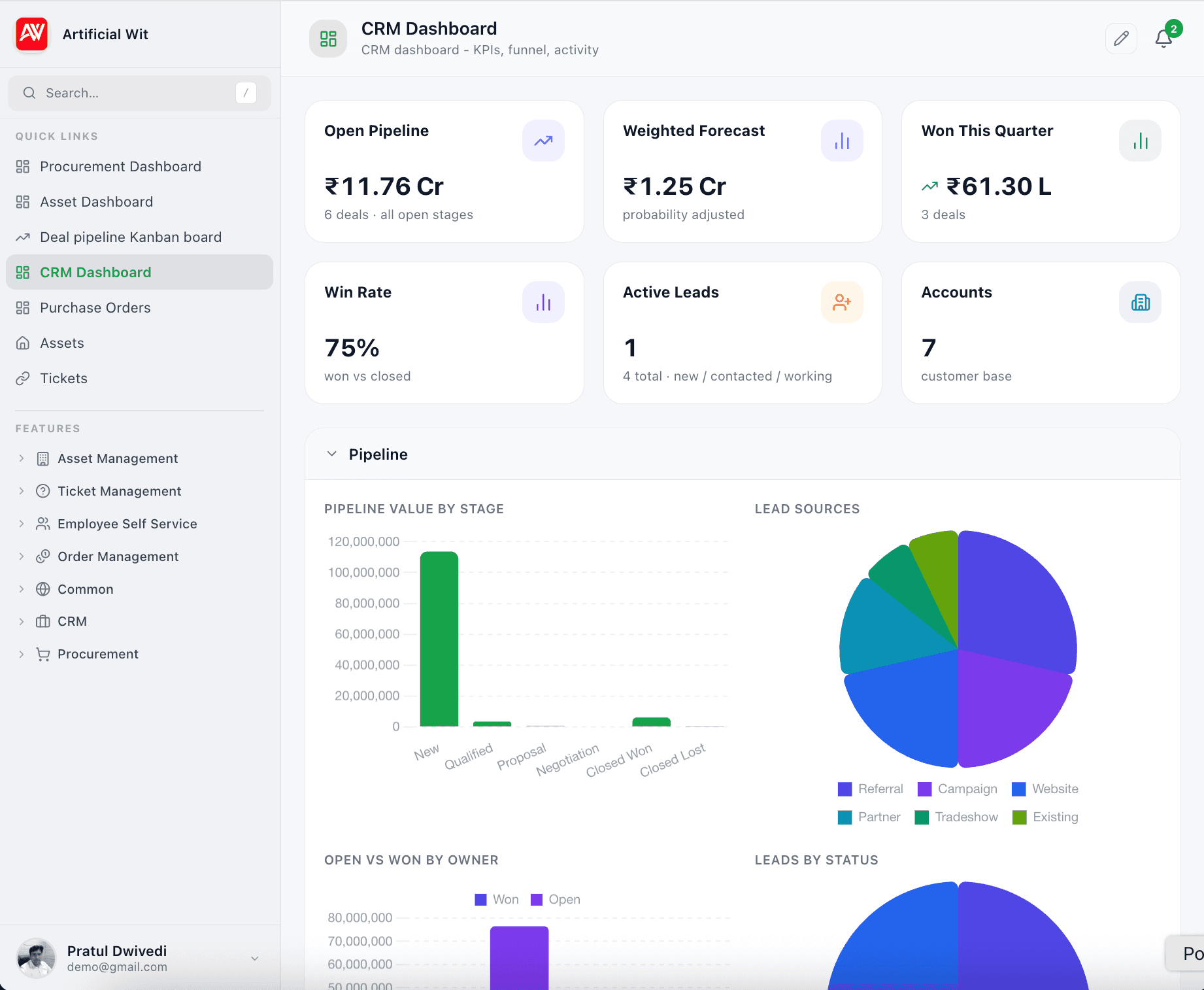
Task: Click the CRM Dashboard header grid icon
Action: [x=328, y=39]
